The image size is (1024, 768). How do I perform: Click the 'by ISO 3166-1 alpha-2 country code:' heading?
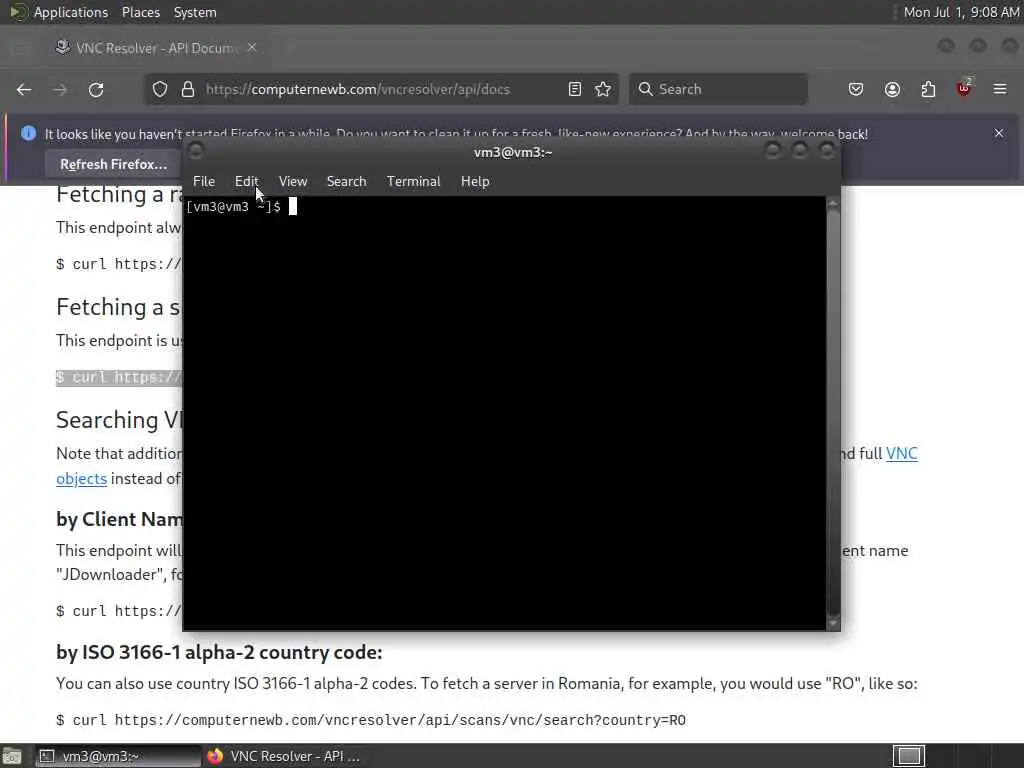click(x=219, y=652)
